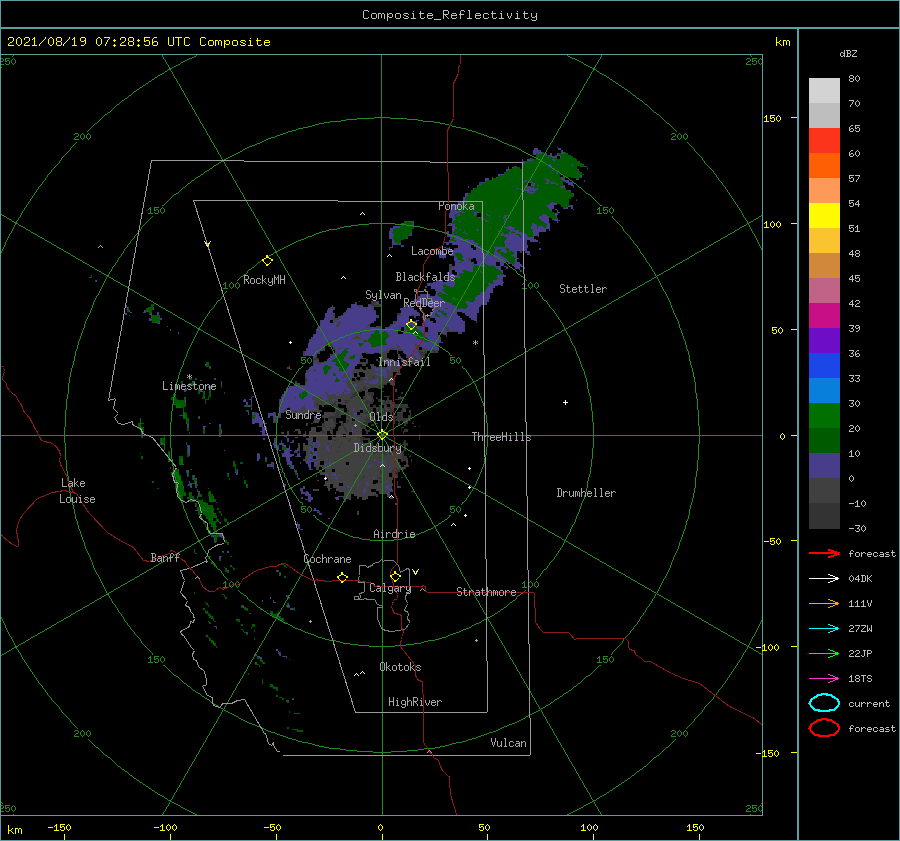Click the Lacombe label
This screenshot has width=900, height=841.
point(432,251)
